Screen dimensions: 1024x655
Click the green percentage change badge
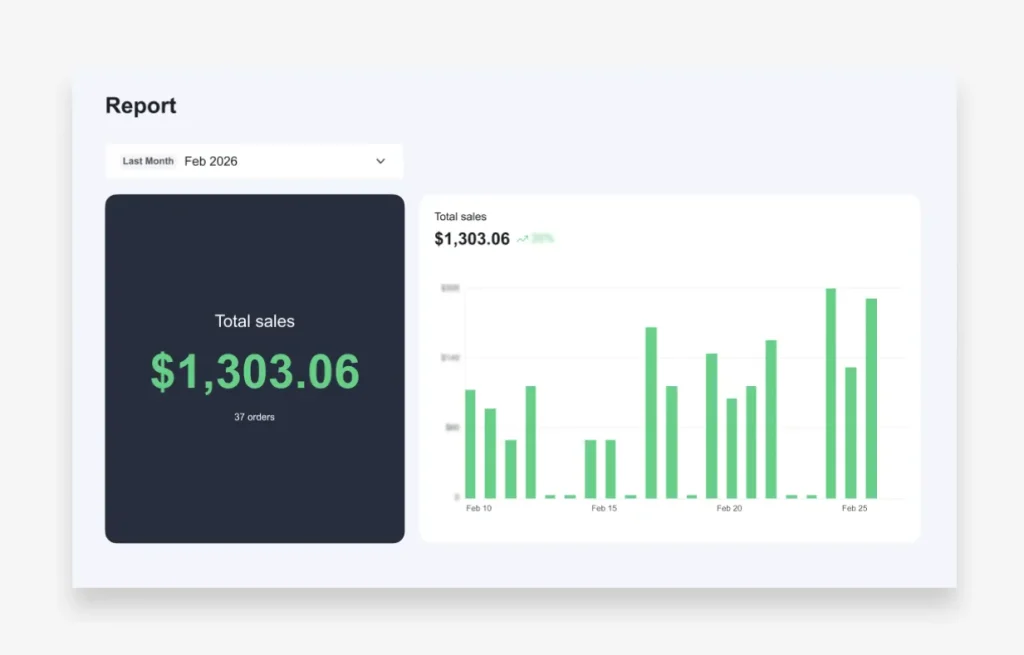point(543,239)
